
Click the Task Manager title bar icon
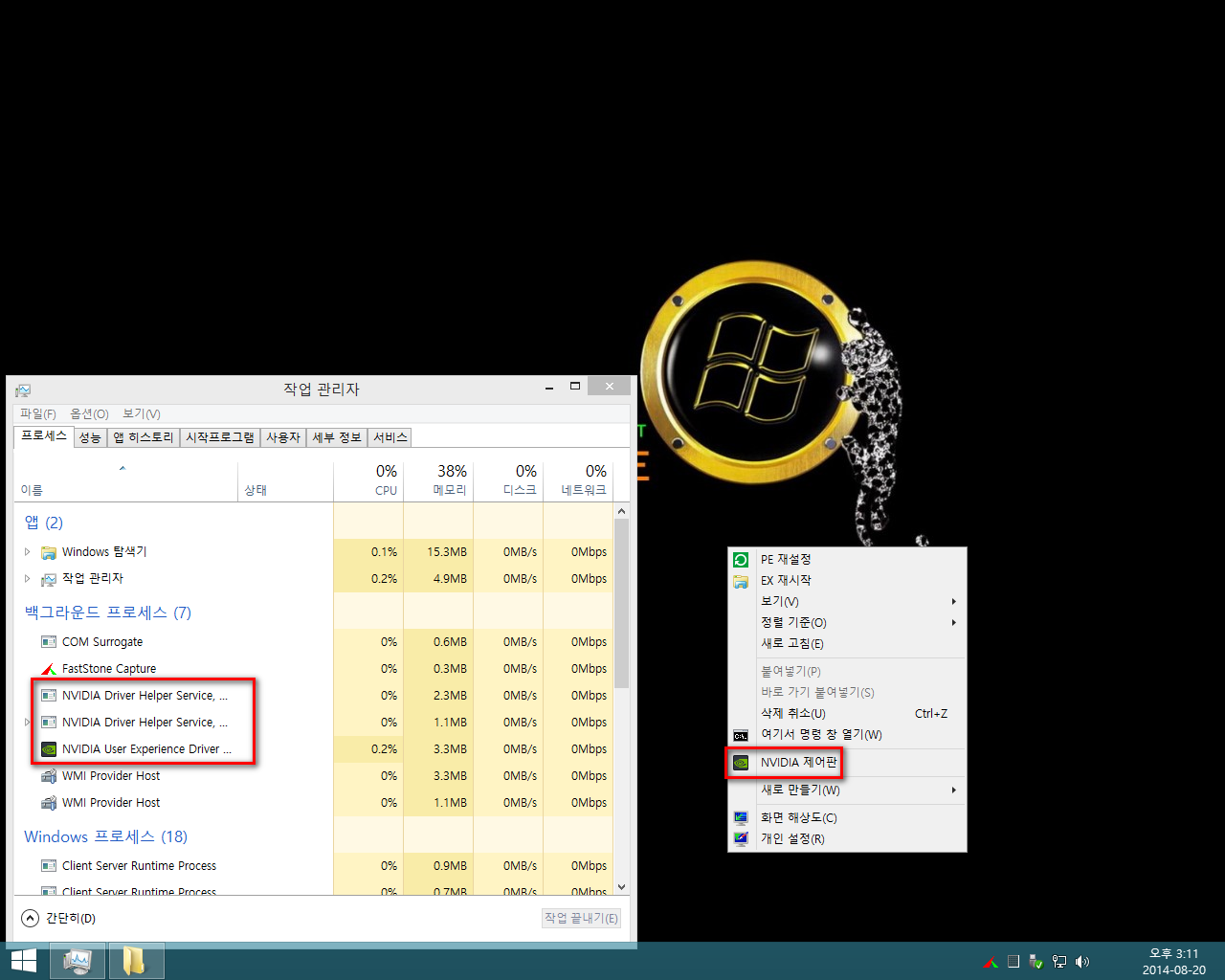pos(23,390)
